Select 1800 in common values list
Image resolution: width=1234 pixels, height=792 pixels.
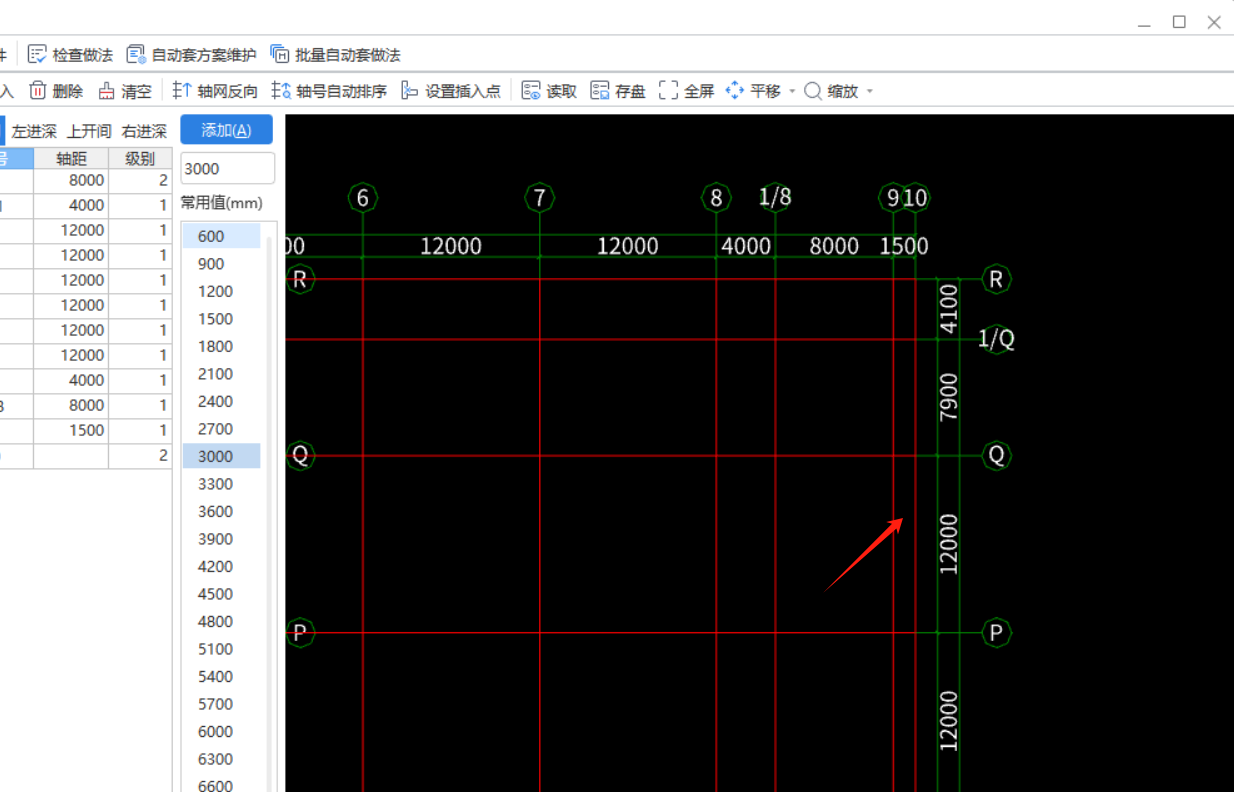point(222,346)
